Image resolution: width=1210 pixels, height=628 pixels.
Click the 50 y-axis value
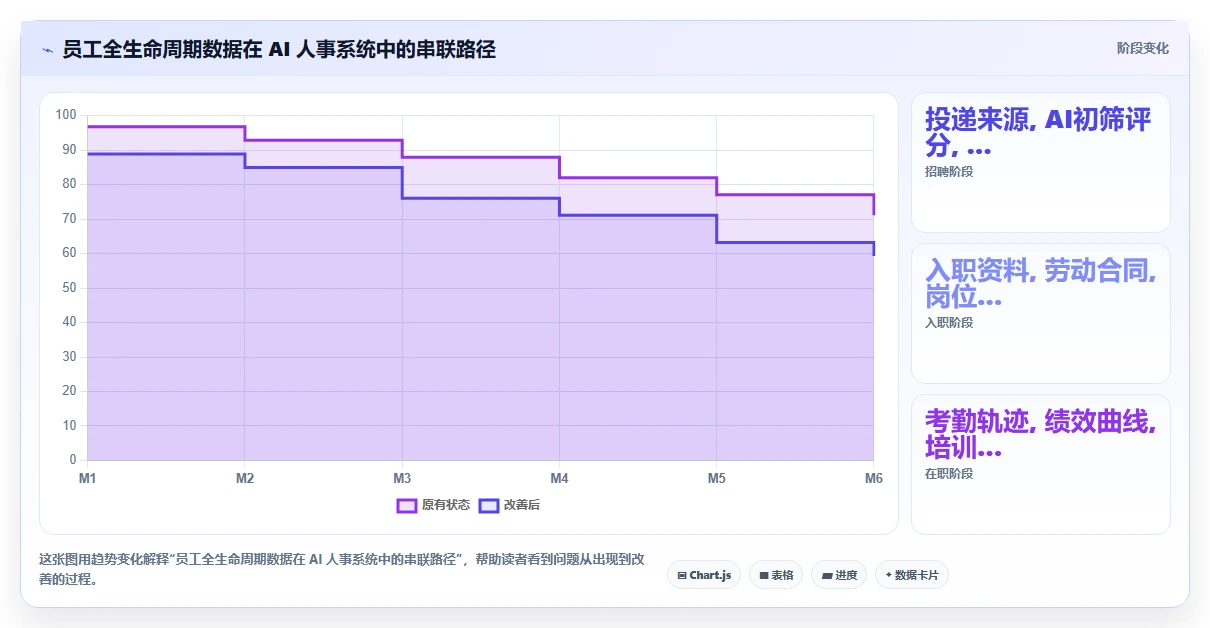pos(69,288)
